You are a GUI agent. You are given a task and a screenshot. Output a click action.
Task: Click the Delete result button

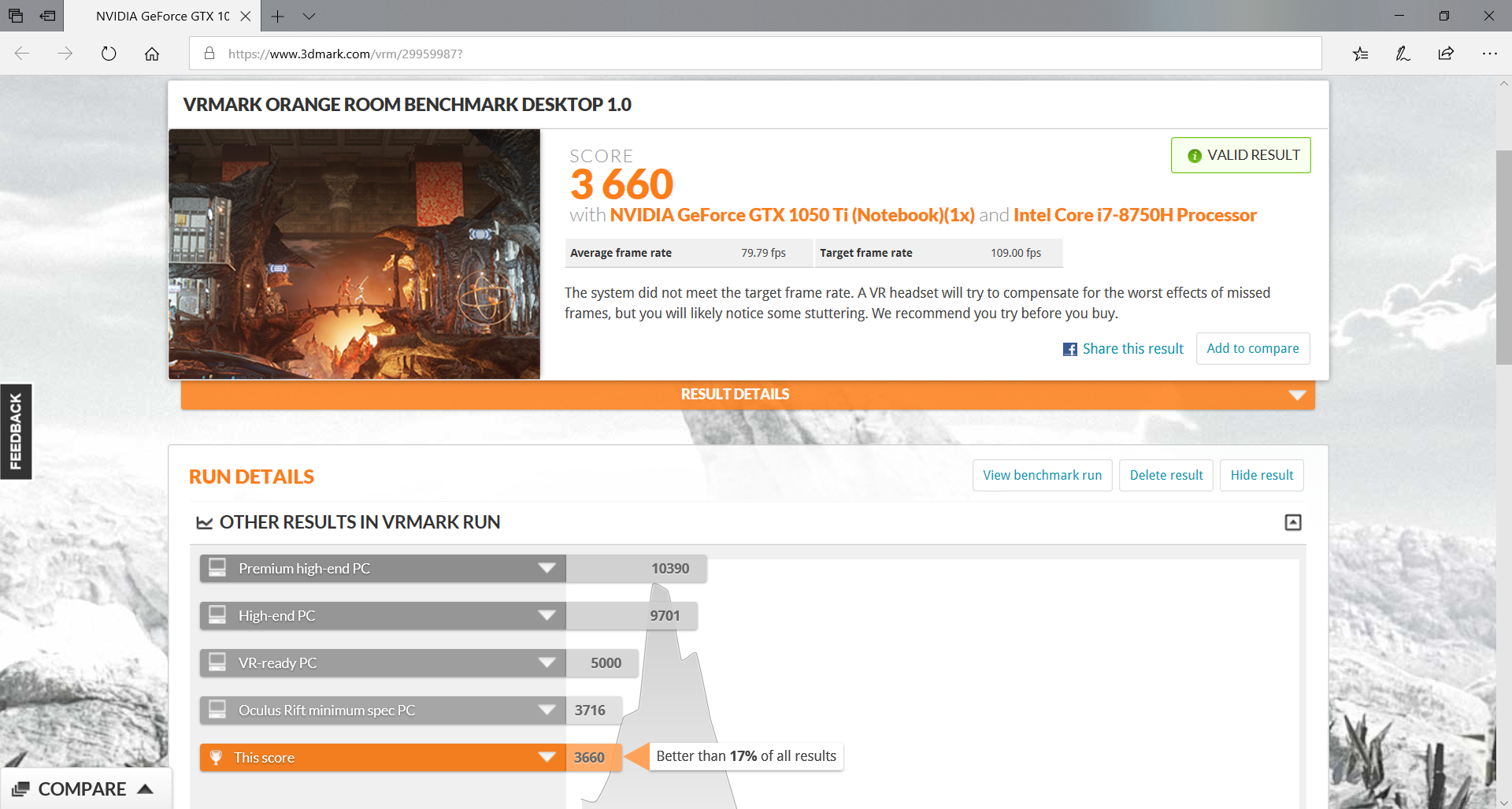click(1165, 475)
